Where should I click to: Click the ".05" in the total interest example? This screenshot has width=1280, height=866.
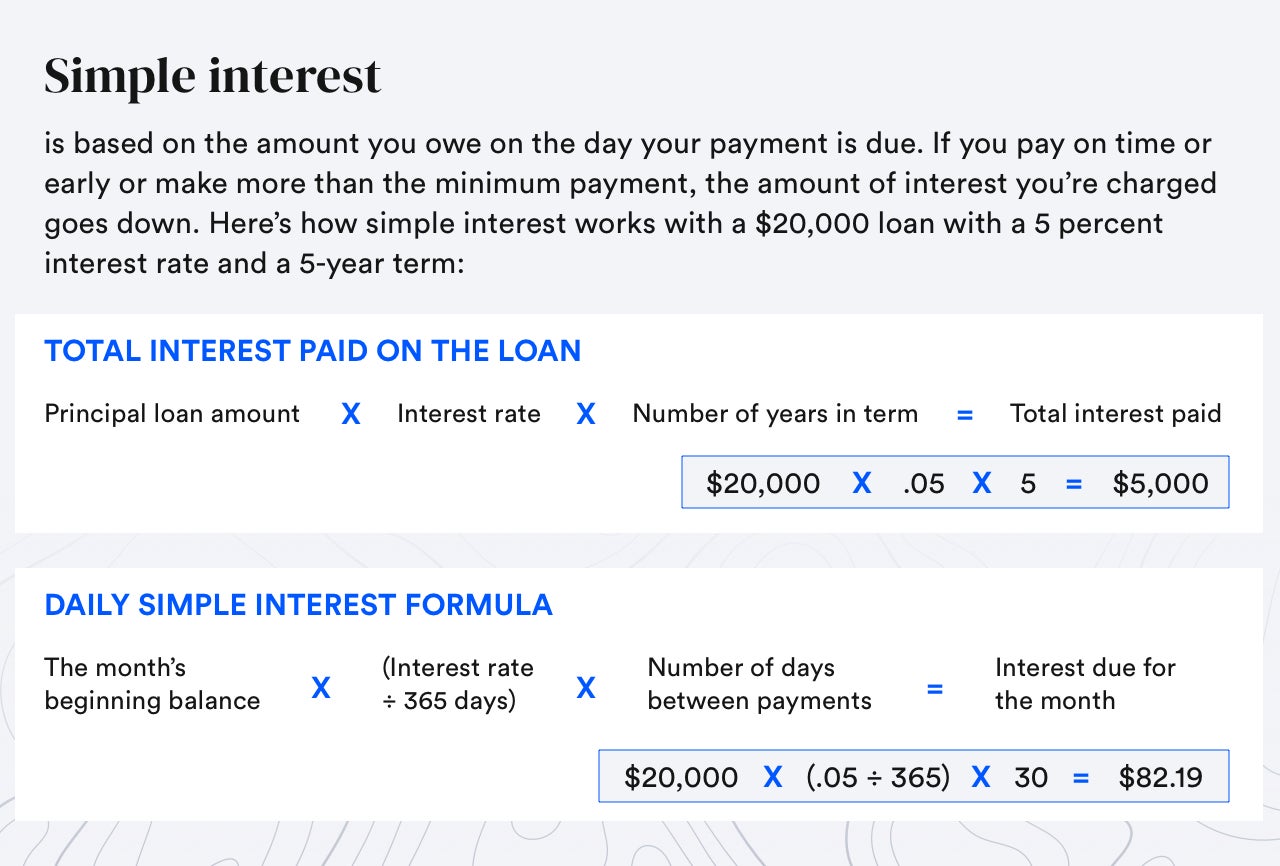click(922, 483)
